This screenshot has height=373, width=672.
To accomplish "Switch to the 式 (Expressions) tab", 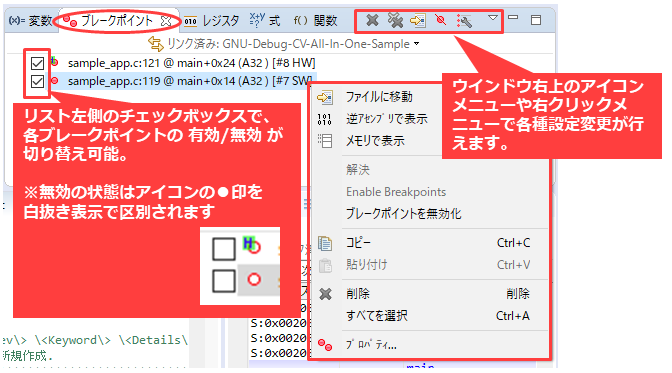I will (264, 20).
